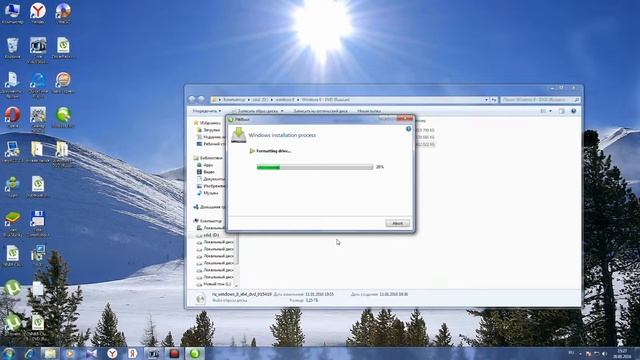
Task: Select Компьютер in Explorer sidebar
Action: pyautogui.click(x=208, y=221)
